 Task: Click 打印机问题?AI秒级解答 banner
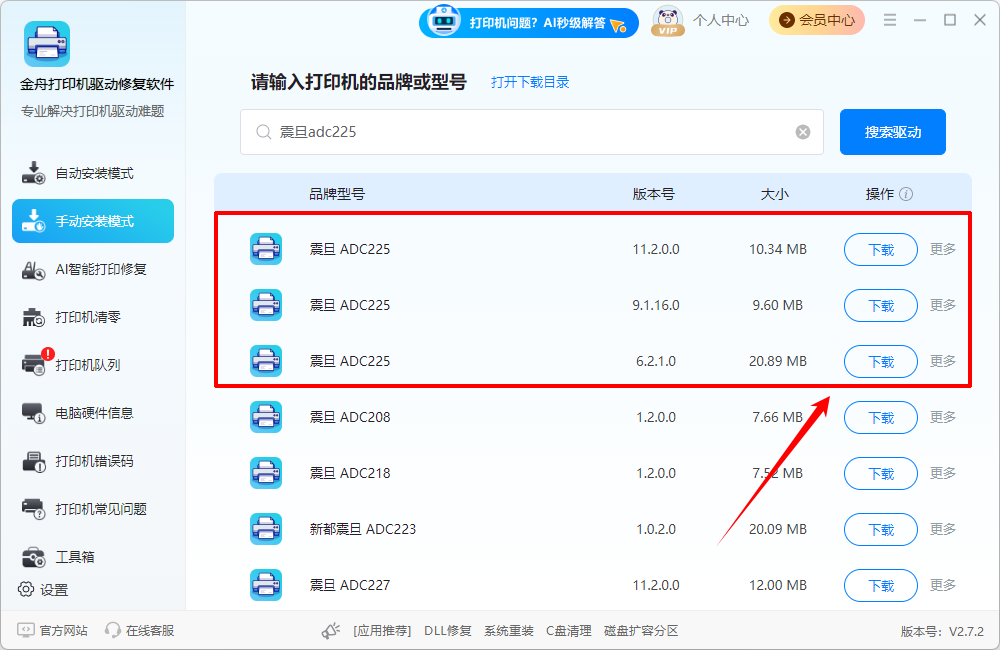click(x=529, y=23)
